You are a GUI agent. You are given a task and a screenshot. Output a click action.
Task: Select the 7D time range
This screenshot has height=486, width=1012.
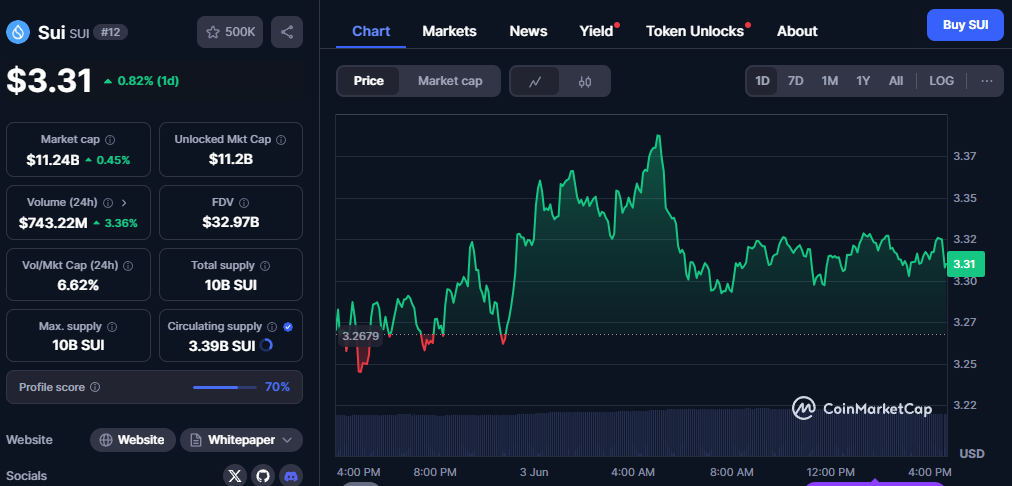pyautogui.click(x=795, y=81)
